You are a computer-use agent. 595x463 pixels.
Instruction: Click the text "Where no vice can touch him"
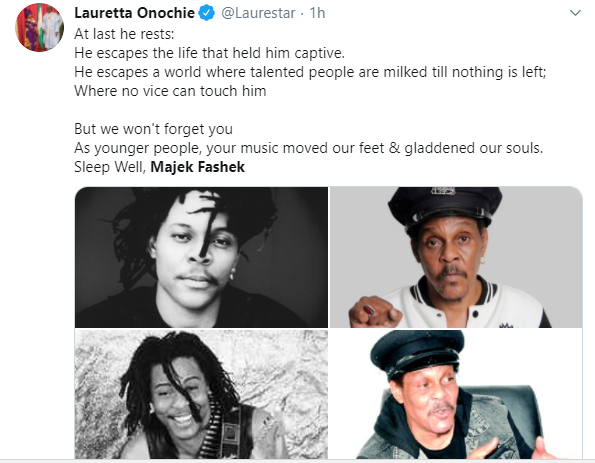[x=170, y=91]
